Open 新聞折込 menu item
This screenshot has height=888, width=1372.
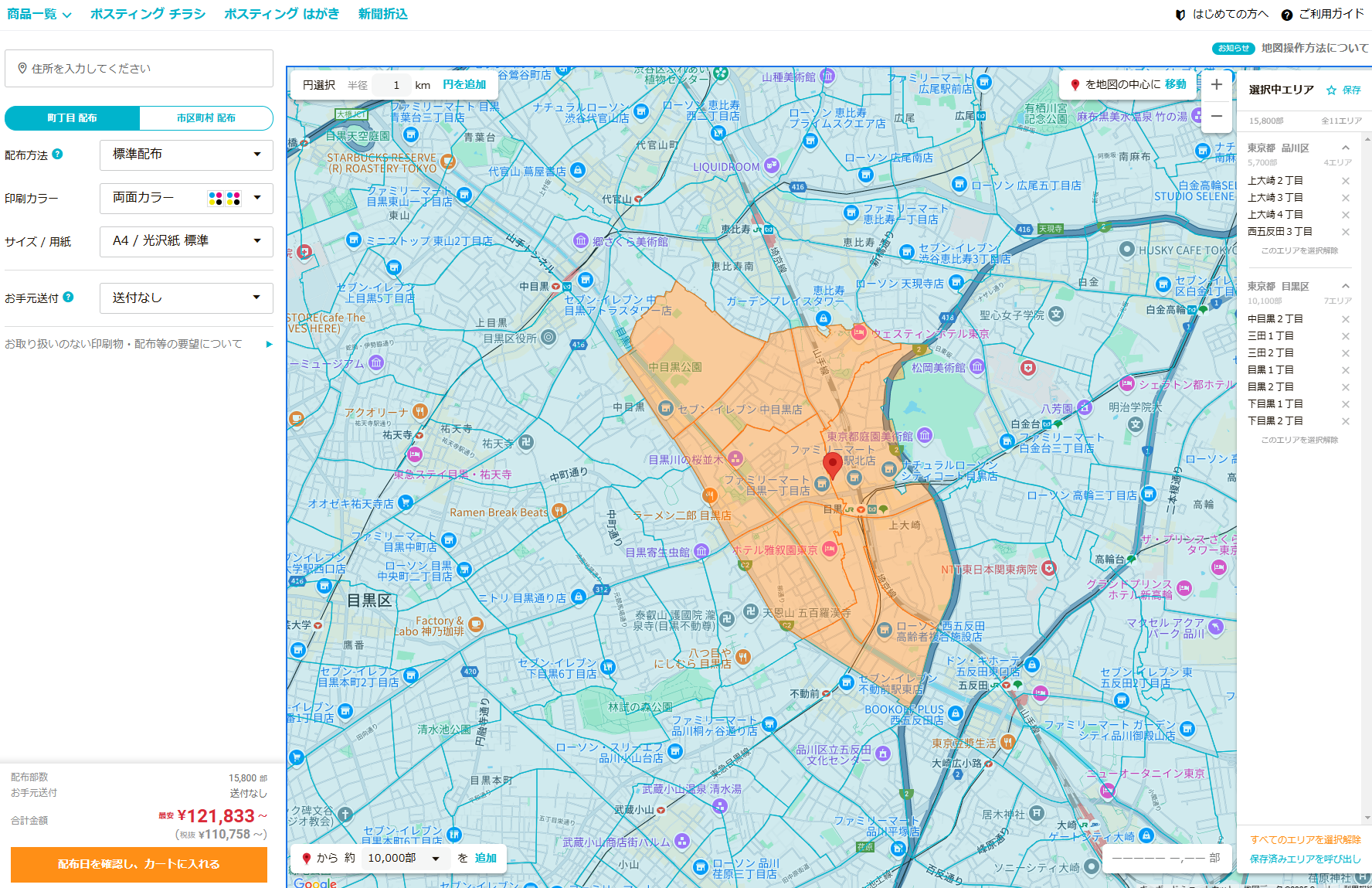click(x=382, y=14)
